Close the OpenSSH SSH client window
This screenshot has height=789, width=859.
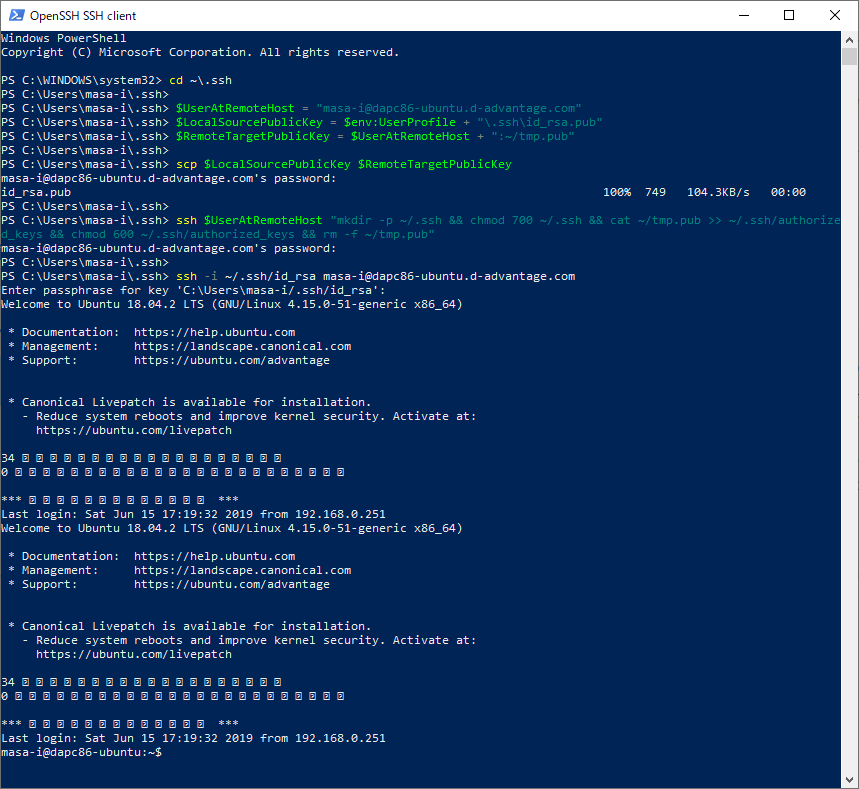(x=835, y=15)
